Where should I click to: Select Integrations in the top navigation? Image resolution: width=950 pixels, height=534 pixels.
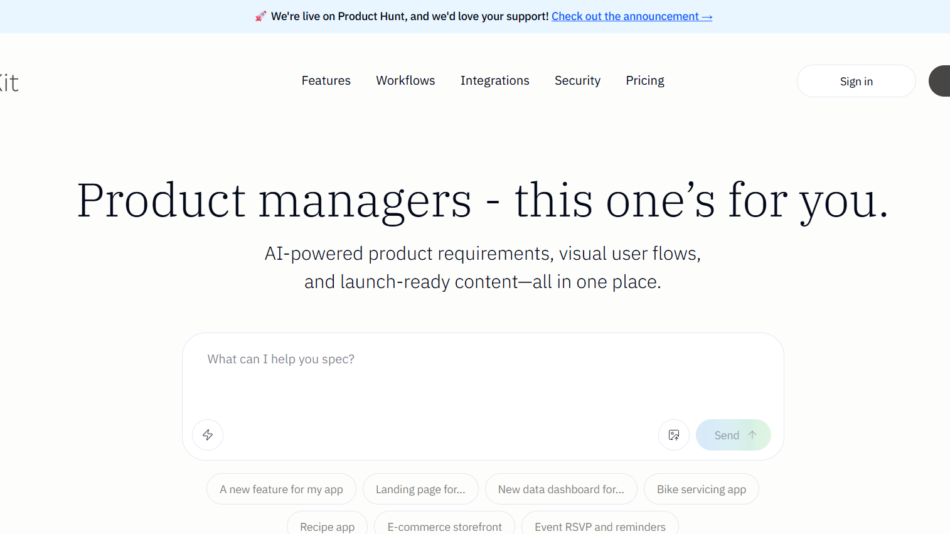click(495, 81)
